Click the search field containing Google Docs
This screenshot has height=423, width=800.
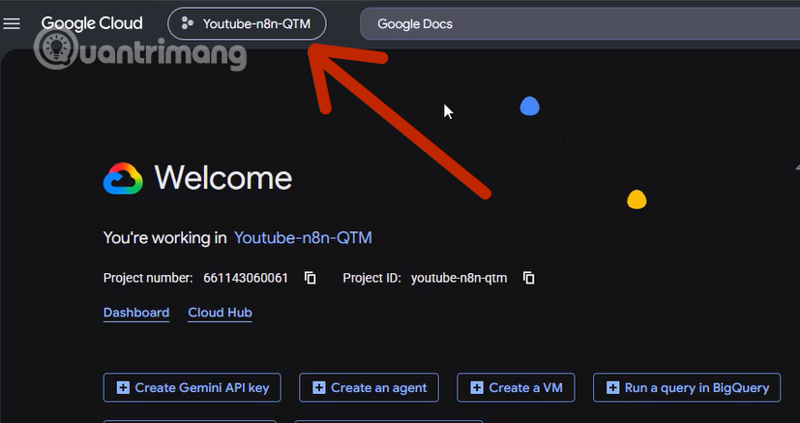point(580,23)
